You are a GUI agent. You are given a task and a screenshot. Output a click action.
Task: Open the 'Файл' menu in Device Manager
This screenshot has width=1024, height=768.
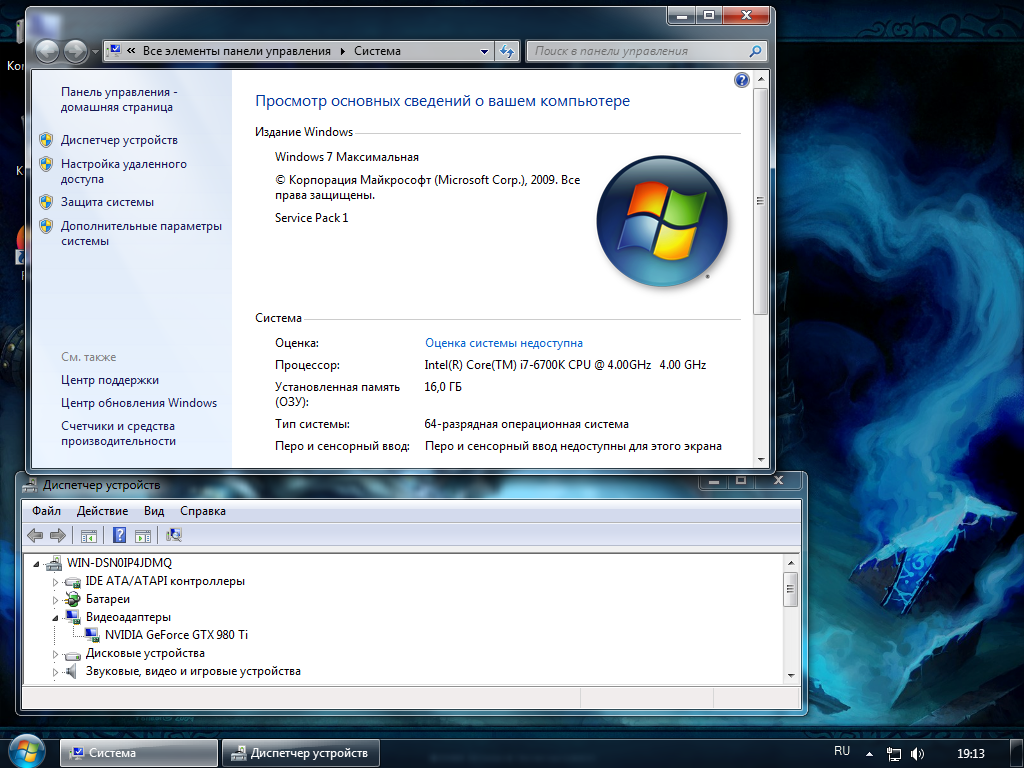(46, 511)
